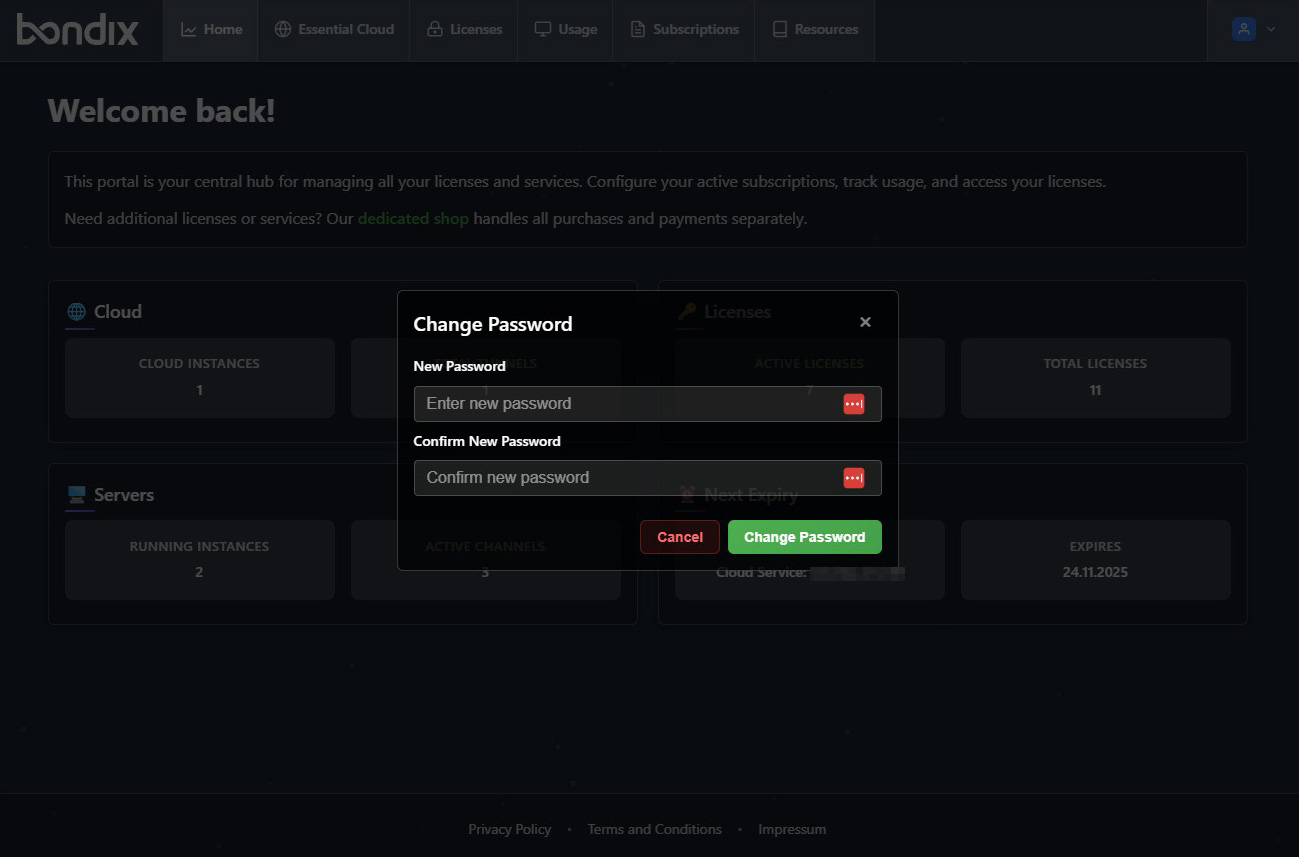The width and height of the screenshot is (1299, 857).
Task: Open the Essential Cloud tab
Action: click(x=334, y=30)
